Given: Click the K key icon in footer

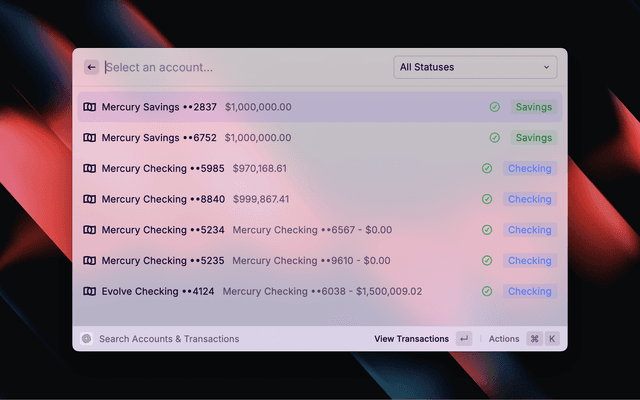Looking at the screenshot, I should (x=551, y=339).
